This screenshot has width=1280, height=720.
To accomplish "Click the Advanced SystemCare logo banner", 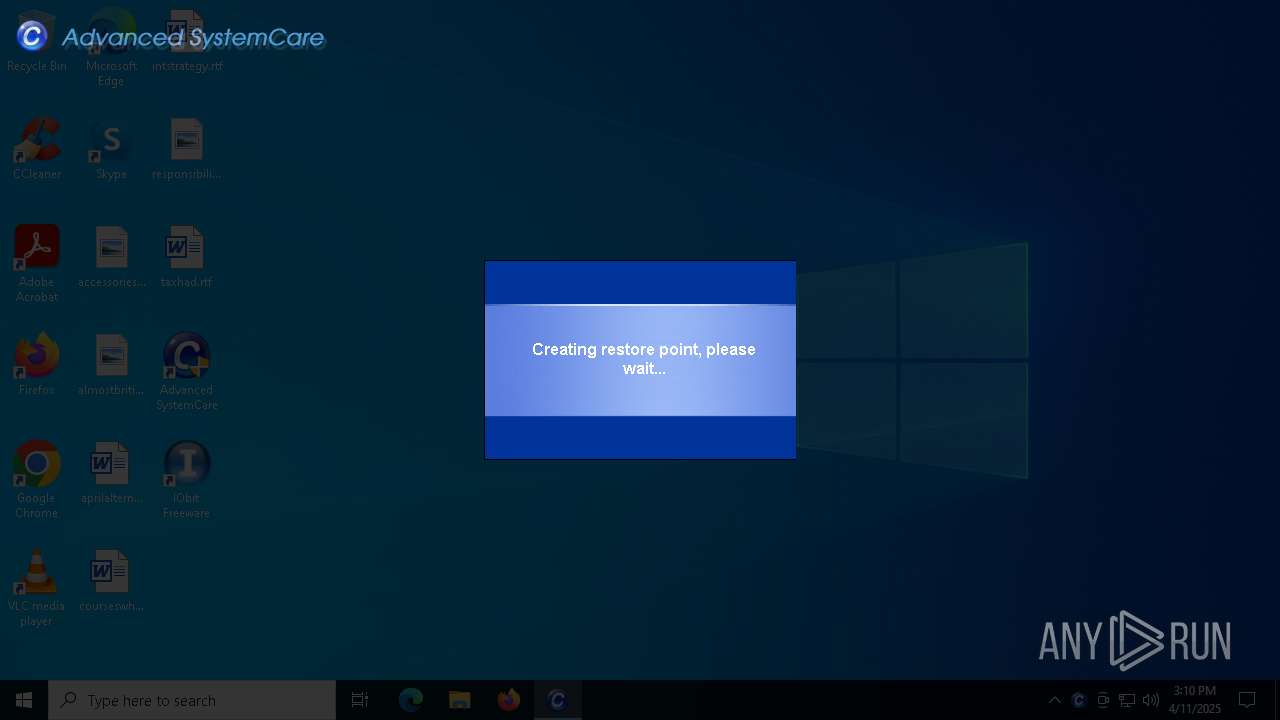I will pos(171,37).
